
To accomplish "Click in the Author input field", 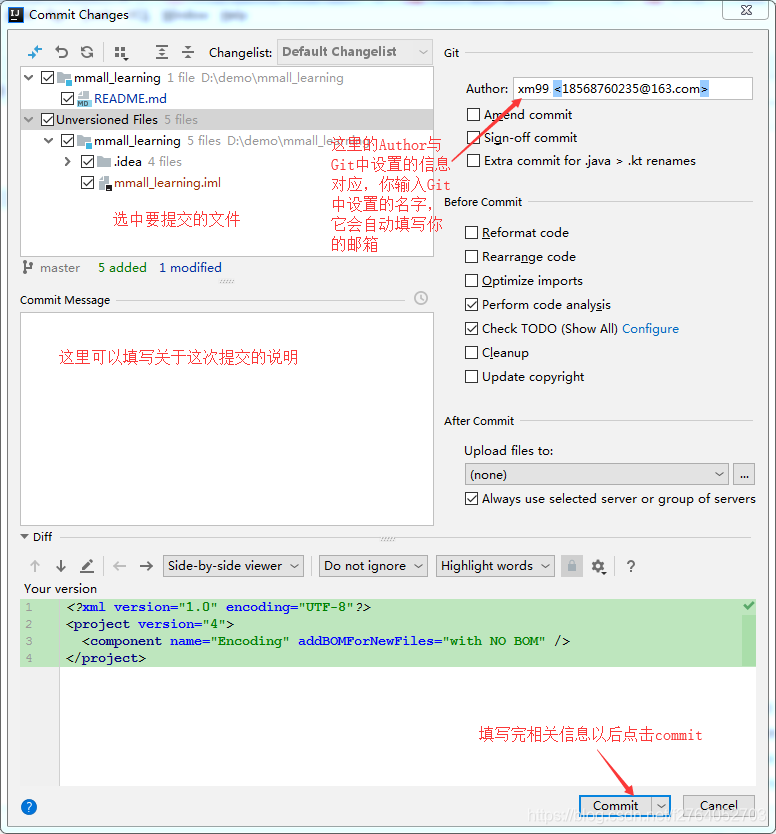I will (633, 88).
